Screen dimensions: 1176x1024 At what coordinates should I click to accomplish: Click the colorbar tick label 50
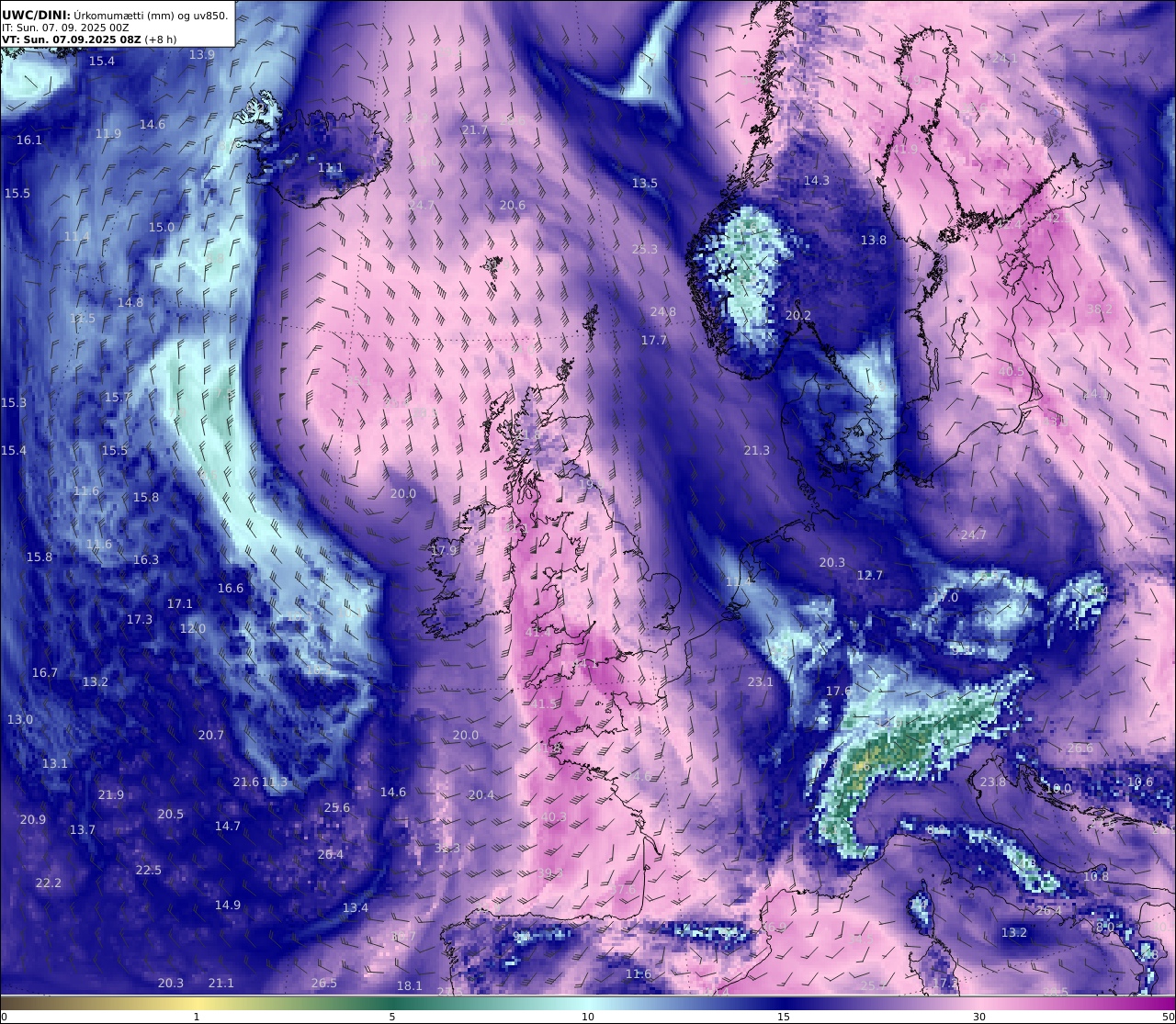(1168, 1017)
